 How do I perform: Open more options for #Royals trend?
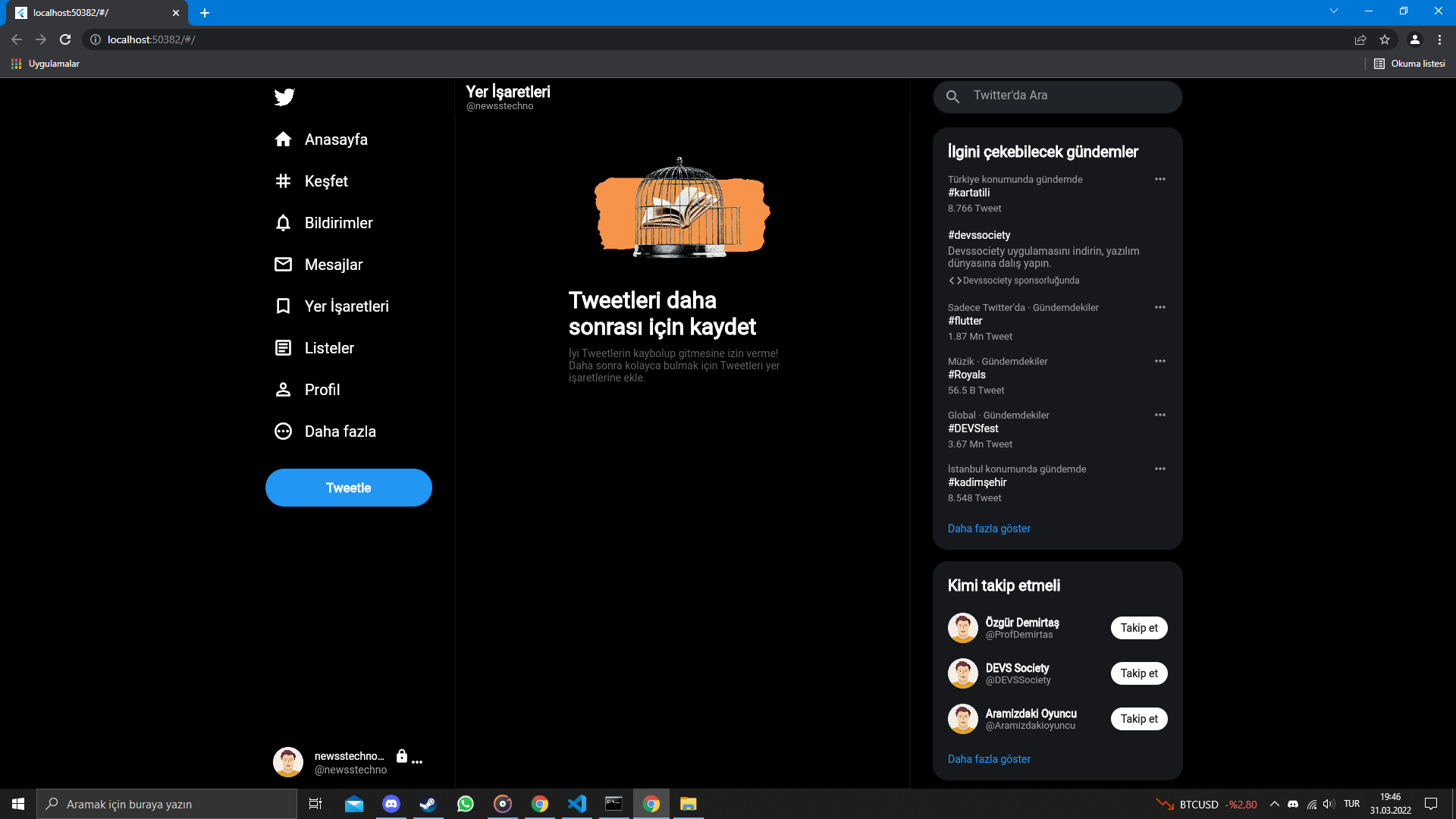[1160, 361]
